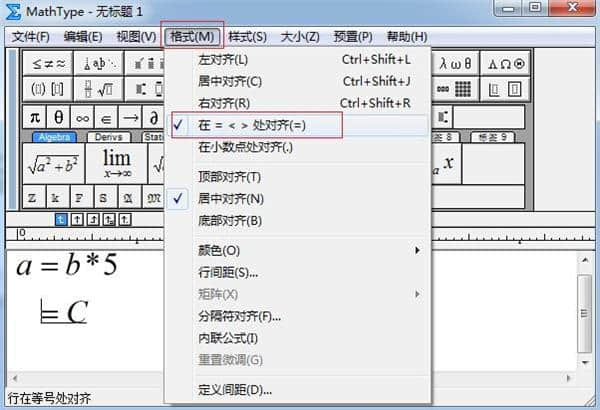600x410 pixels.
Task: Open the 大小(Z) menu
Action: point(300,37)
